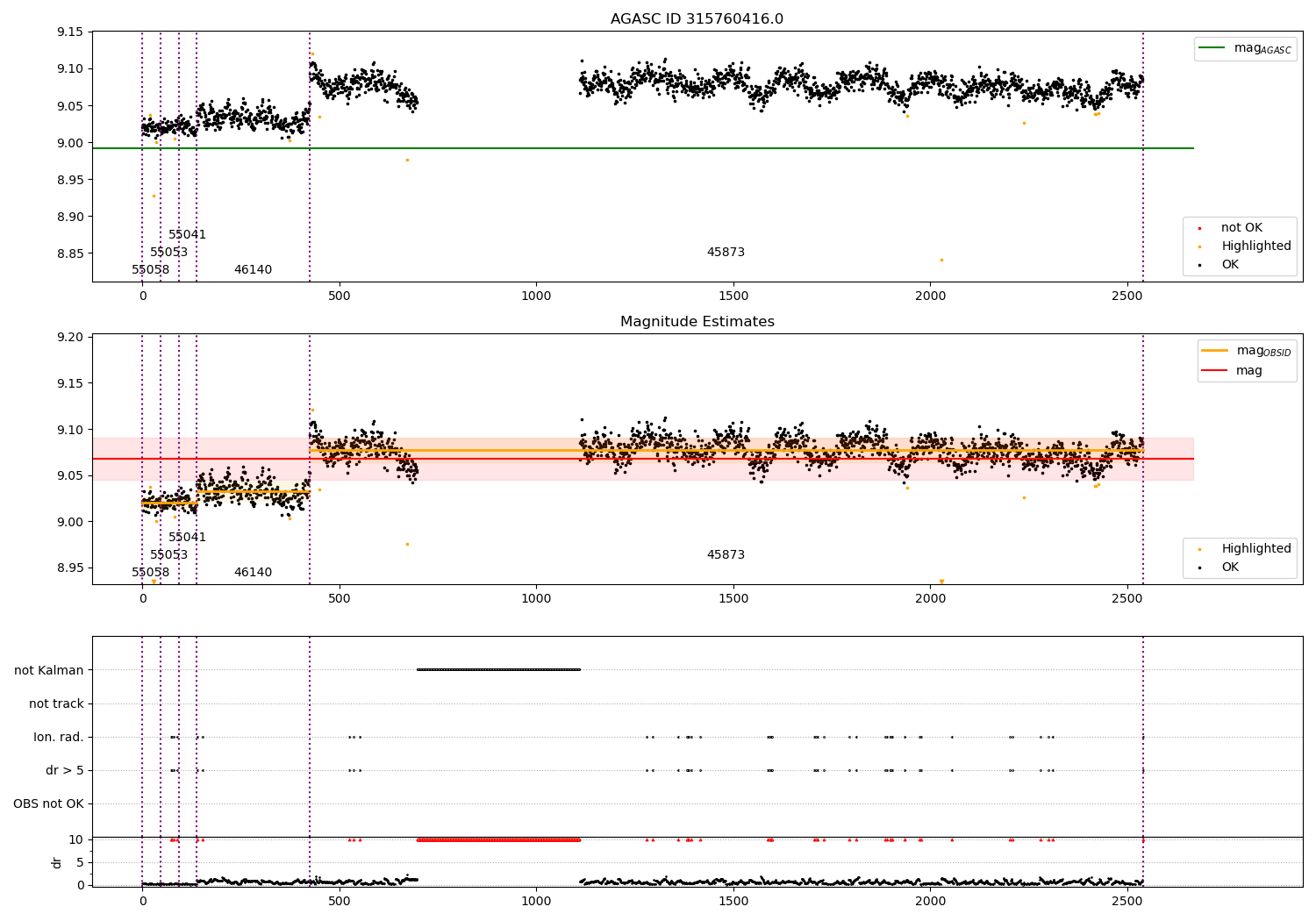
Task: Click 55053 label in the Magnitude Estimates plot
Action: [x=168, y=555]
